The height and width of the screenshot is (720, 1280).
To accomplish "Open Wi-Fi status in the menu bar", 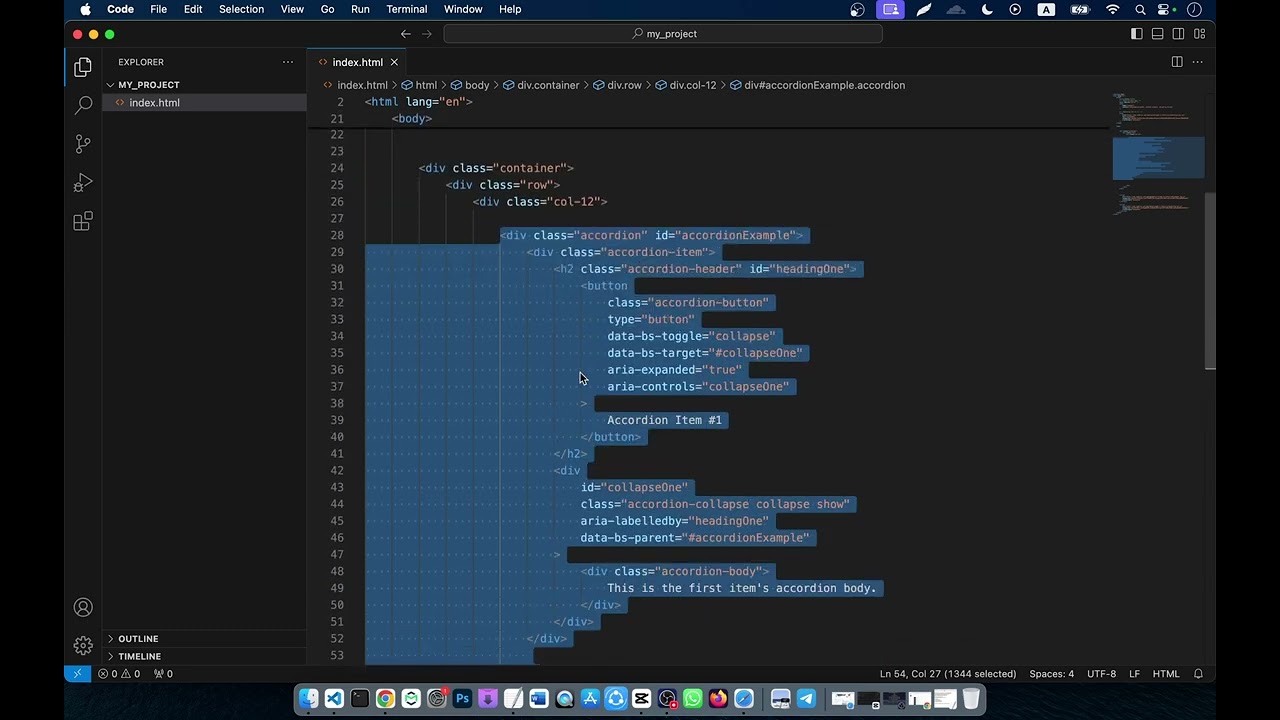I will (1112, 9).
